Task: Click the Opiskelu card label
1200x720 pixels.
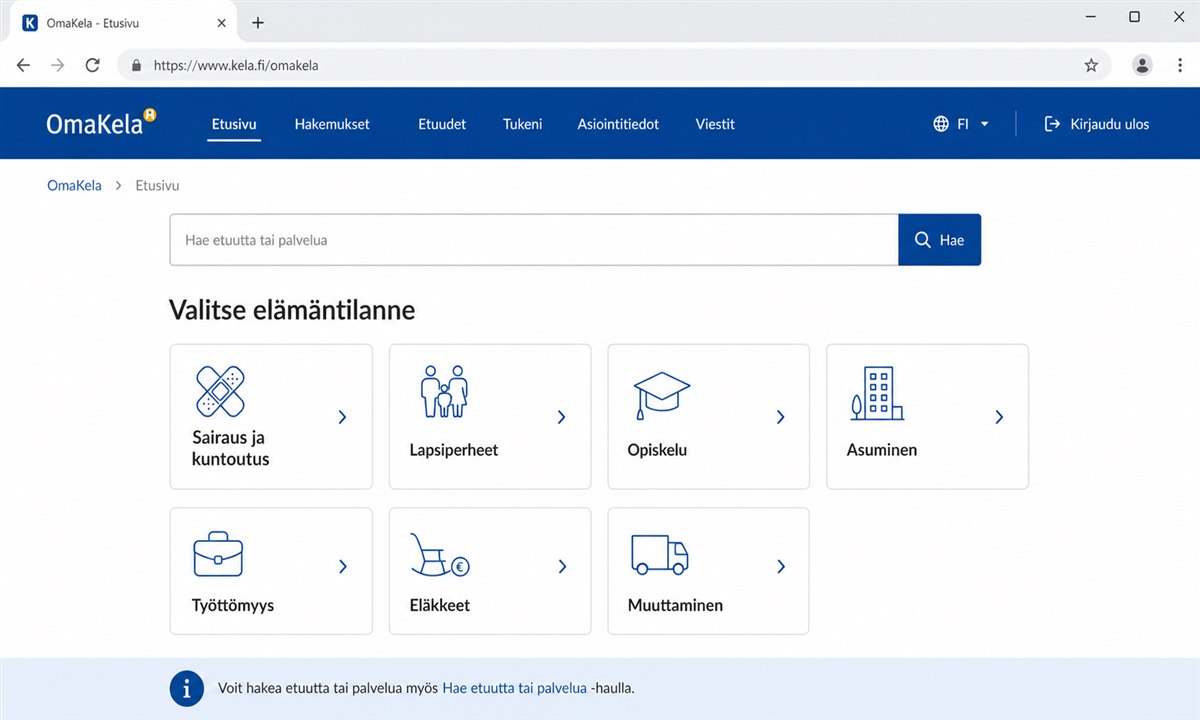Action: click(657, 450)
